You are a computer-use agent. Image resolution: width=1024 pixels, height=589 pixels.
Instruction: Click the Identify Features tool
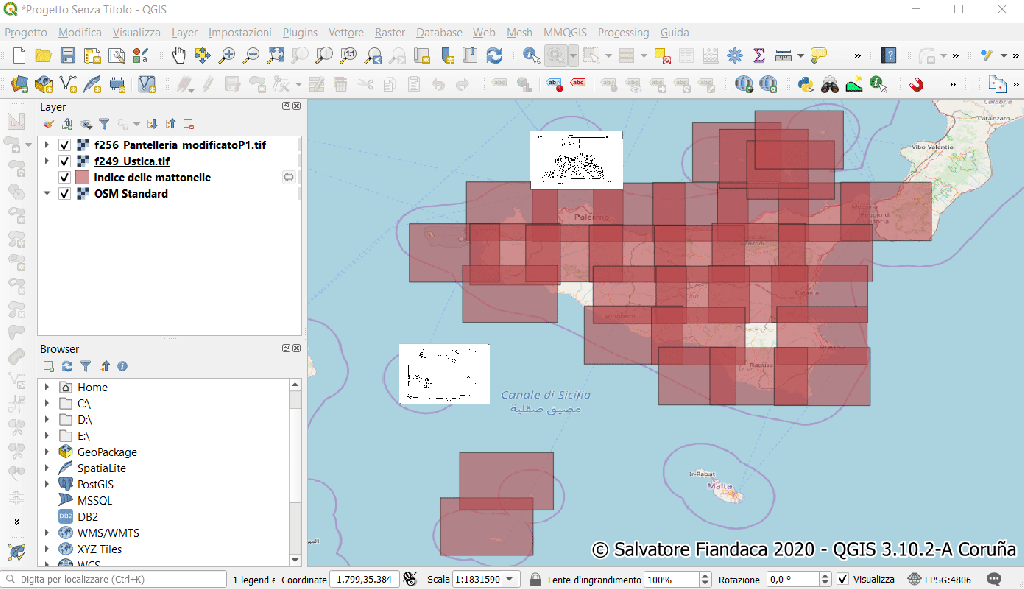click(530, 56)
